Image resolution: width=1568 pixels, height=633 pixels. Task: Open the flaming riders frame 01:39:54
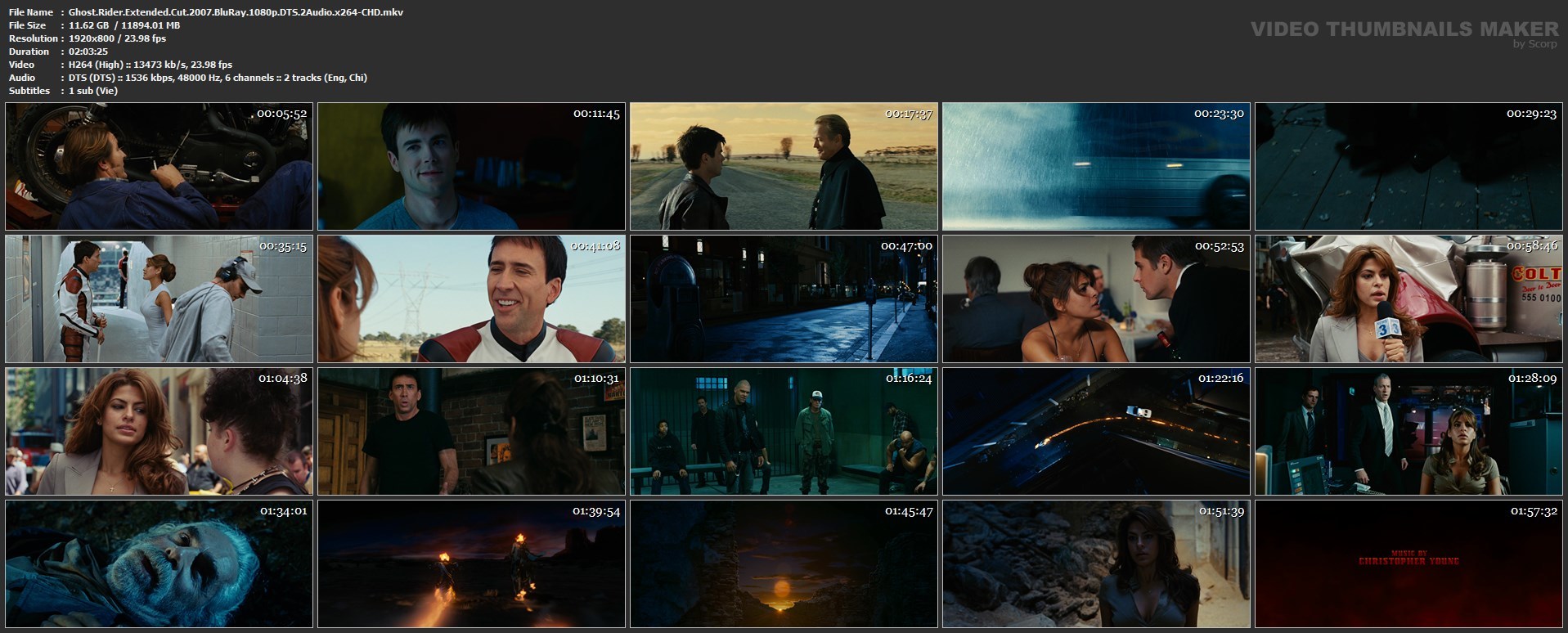[471, 563]
